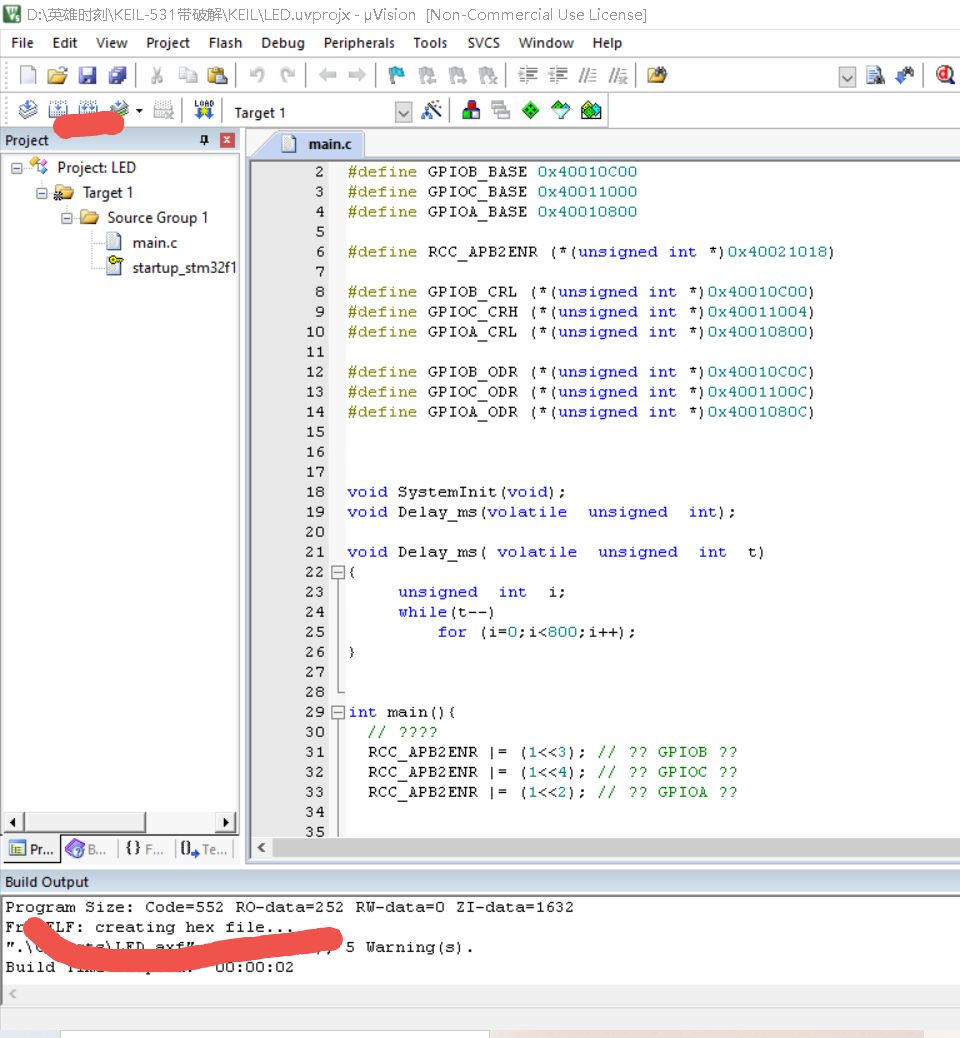Create a new file with toolbar icon

click(28, 75)
